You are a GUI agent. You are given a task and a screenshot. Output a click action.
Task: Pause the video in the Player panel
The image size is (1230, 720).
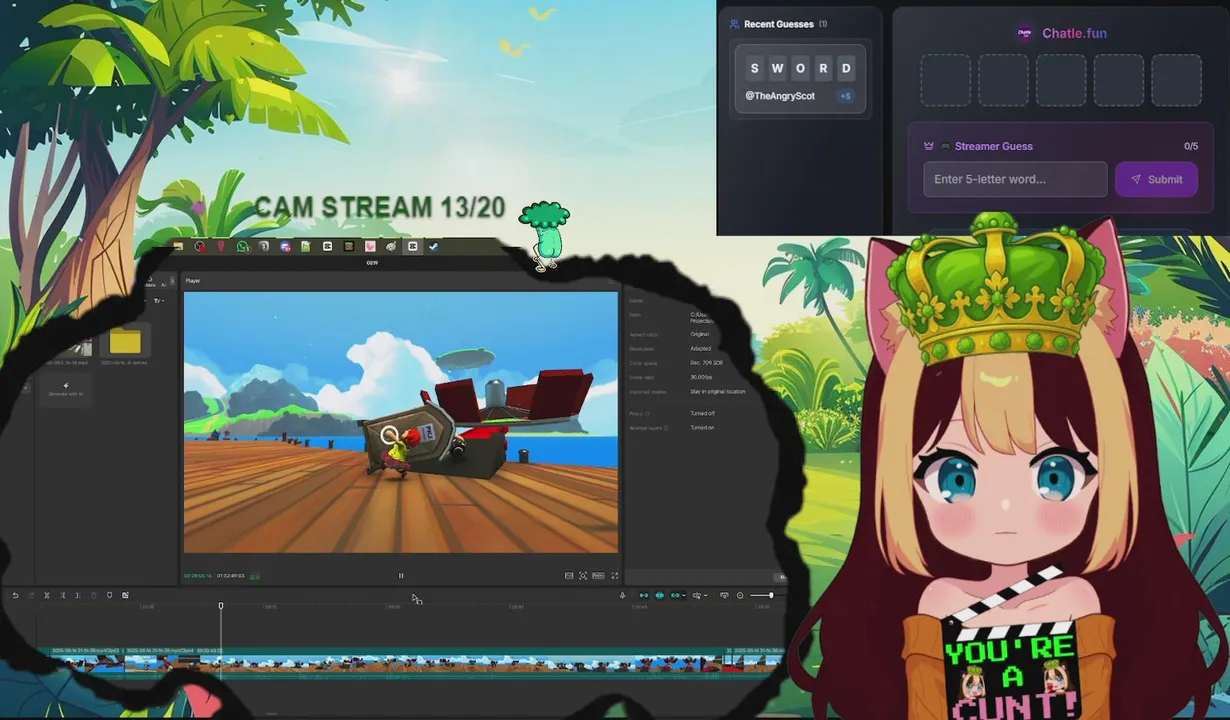coord(401,575)
